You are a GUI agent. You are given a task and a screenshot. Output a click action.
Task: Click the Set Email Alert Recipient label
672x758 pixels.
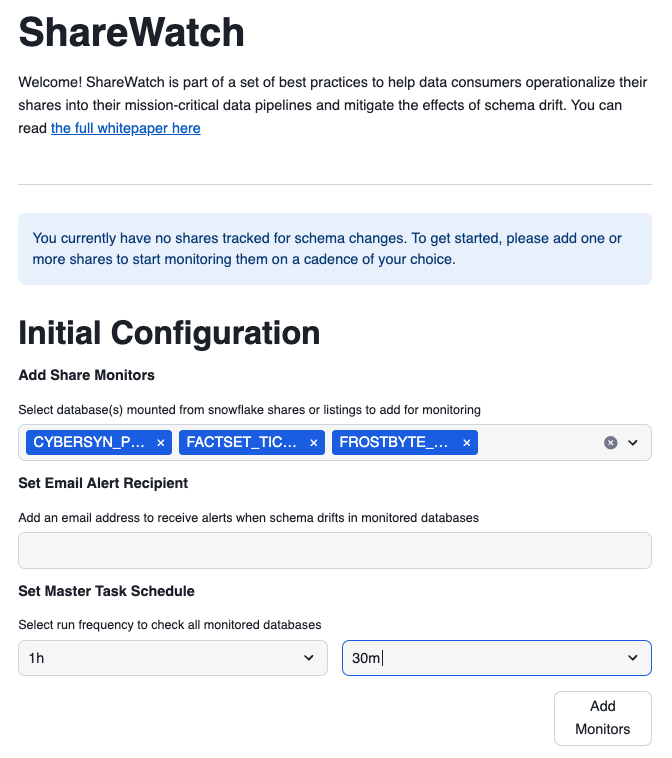coord(103,483)
